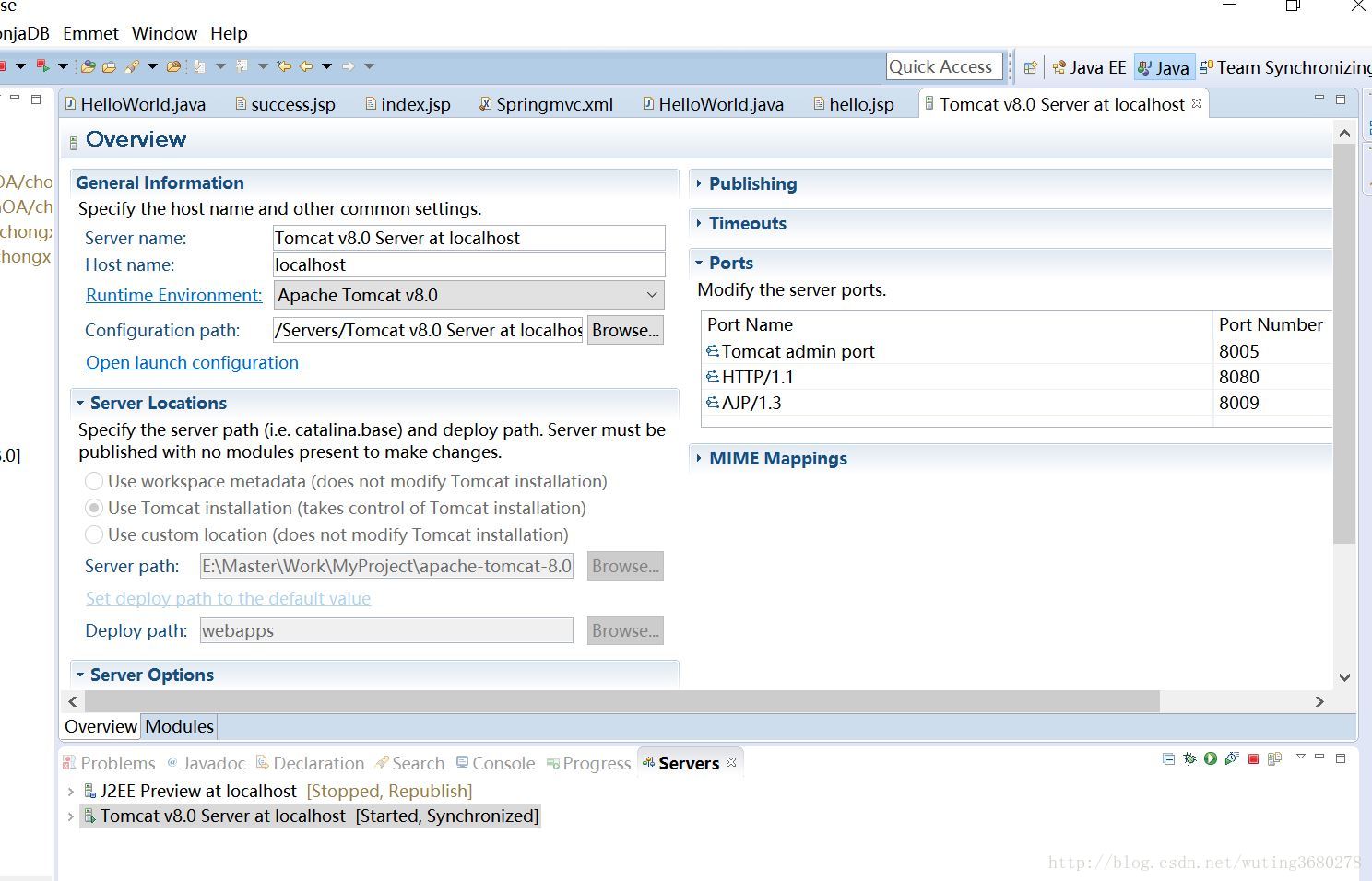Open the Runtime Environment dropdown
The image size is (1372, 881).
(468, 295)
